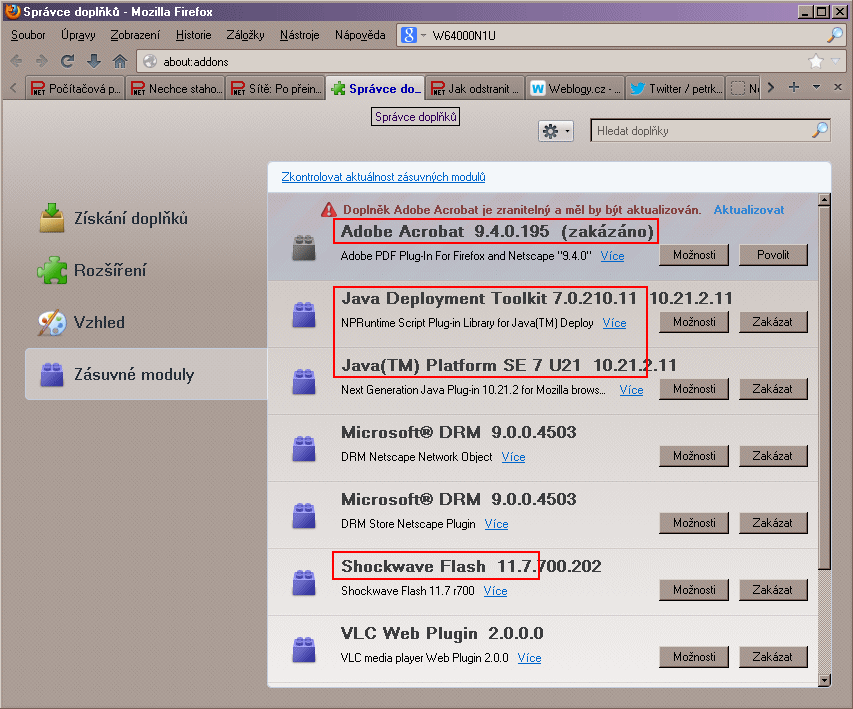Click the plugin list vertical scrollbar thumb
Screen dimensions: 853x709
coord(824,387)
